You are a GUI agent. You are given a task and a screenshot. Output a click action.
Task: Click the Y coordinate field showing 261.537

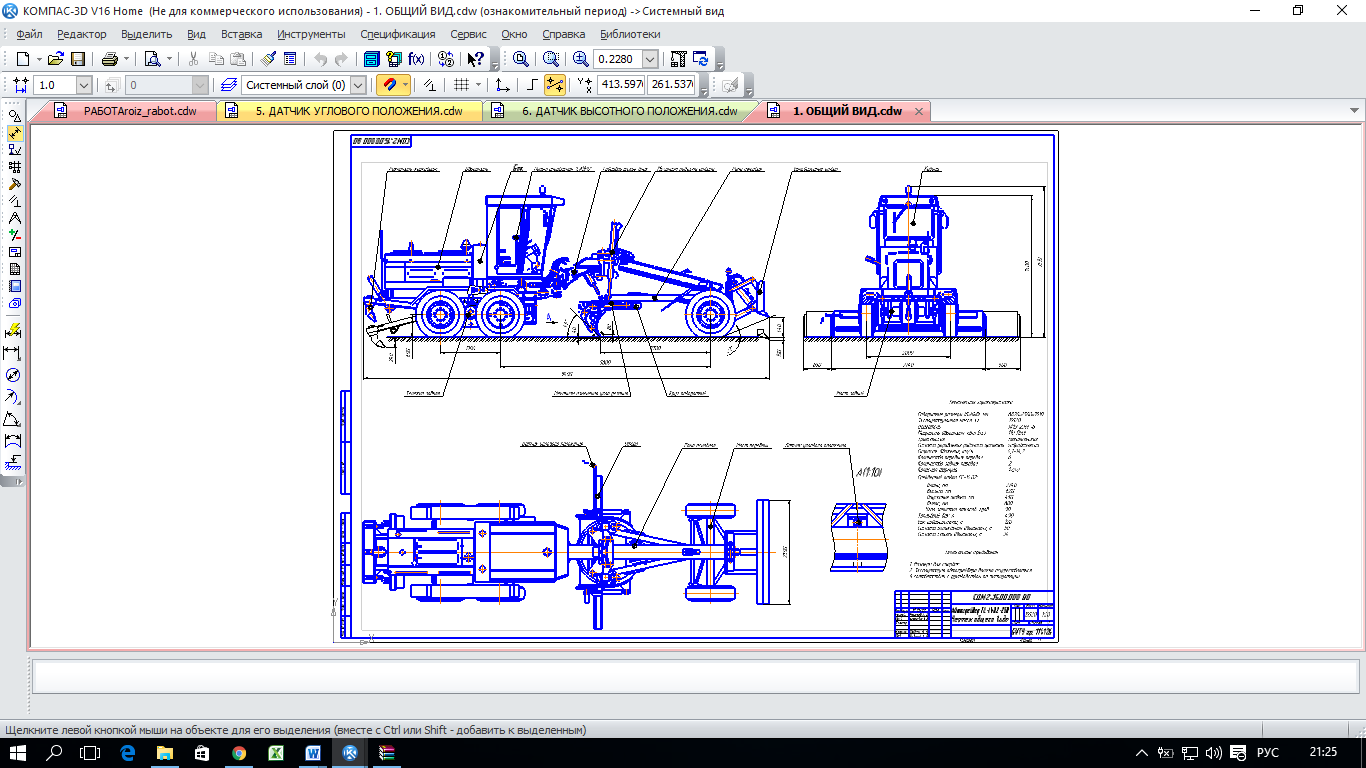point(671,85)
